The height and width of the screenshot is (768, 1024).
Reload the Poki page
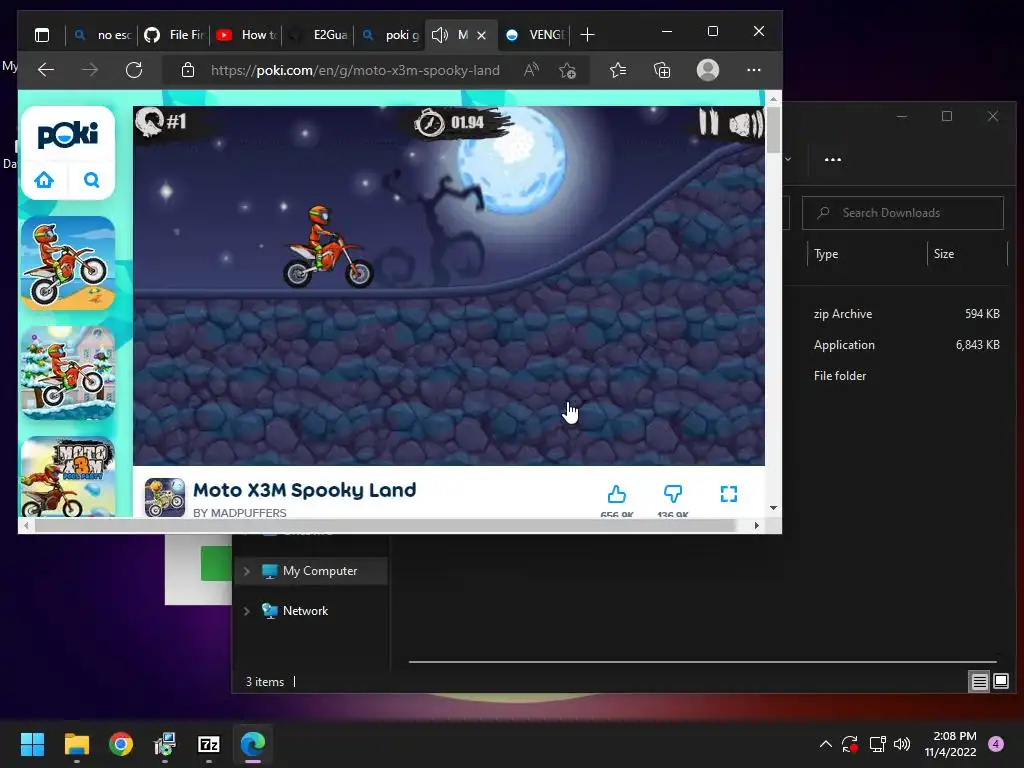coord(134,70)
